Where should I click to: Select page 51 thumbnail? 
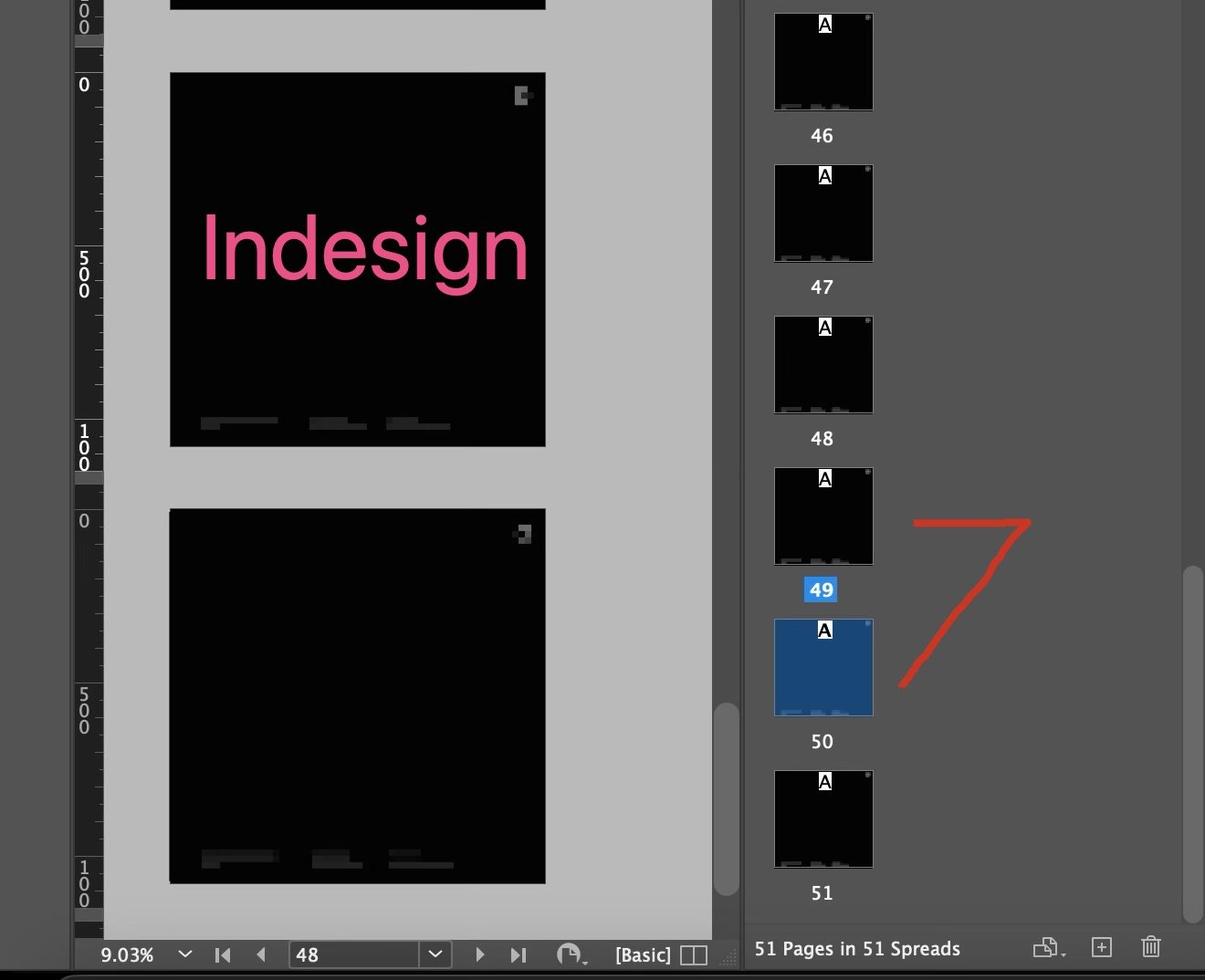(x=823, y=819)
